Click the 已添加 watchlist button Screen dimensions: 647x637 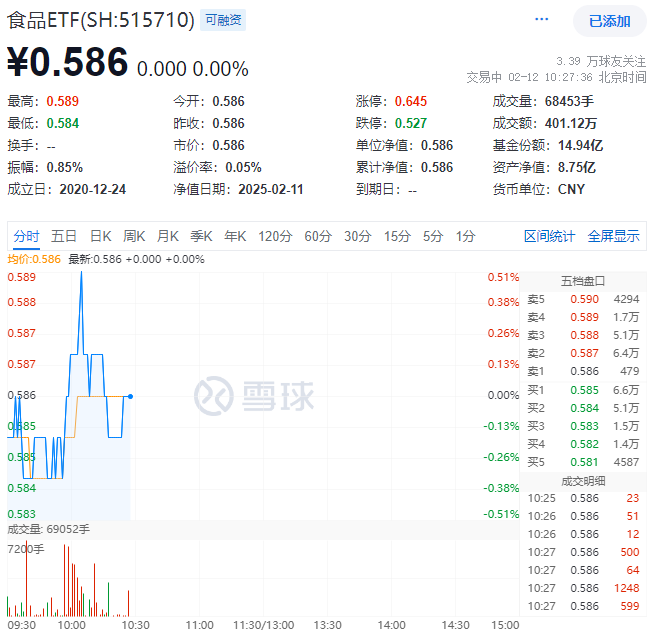coord(609,21)
